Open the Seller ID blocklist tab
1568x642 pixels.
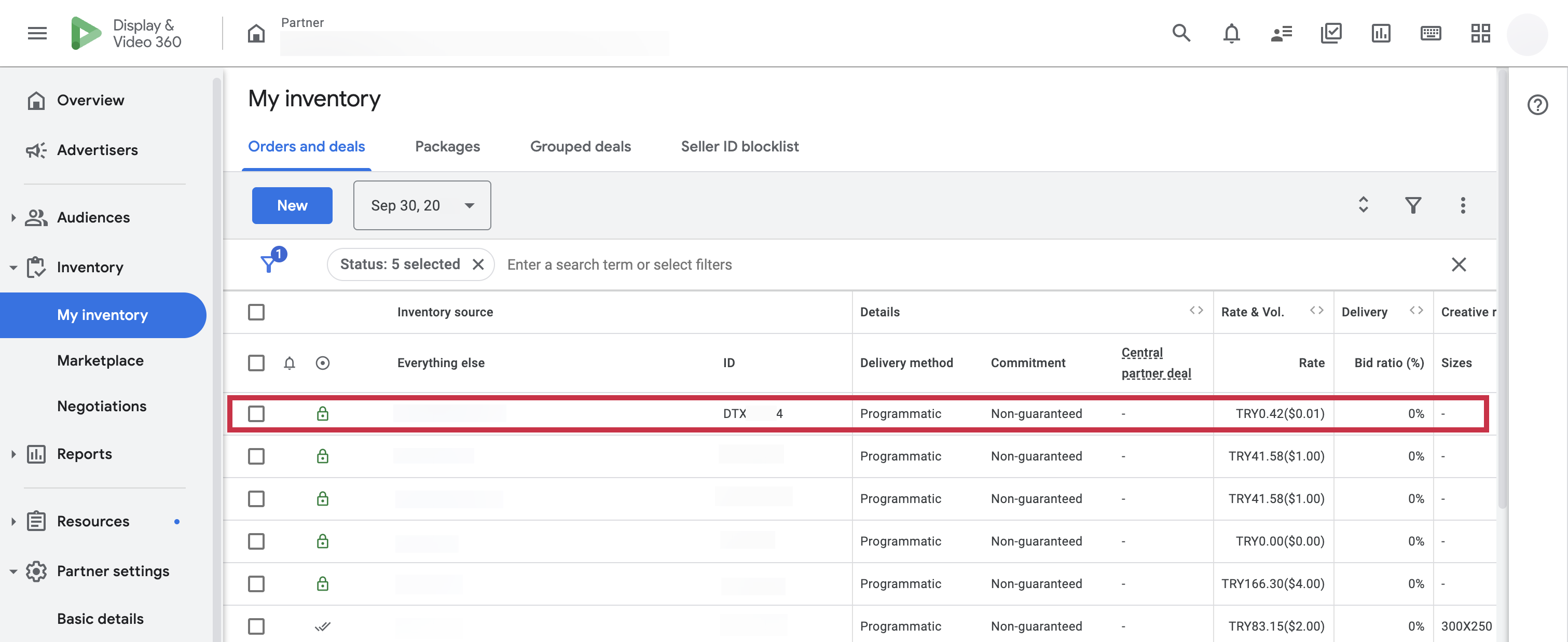click(x=739, y=147)
